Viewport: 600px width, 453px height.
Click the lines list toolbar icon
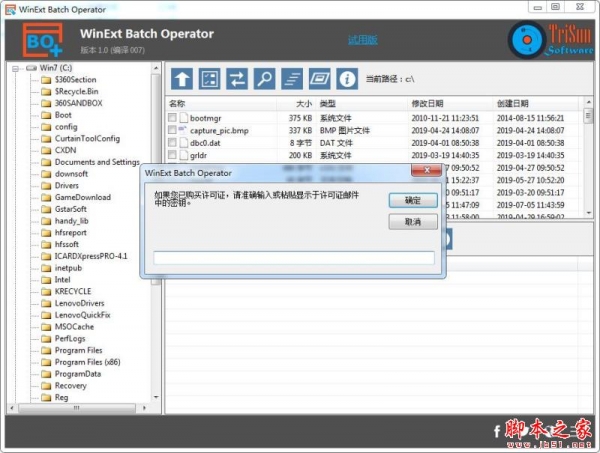[x=292, y=79]
